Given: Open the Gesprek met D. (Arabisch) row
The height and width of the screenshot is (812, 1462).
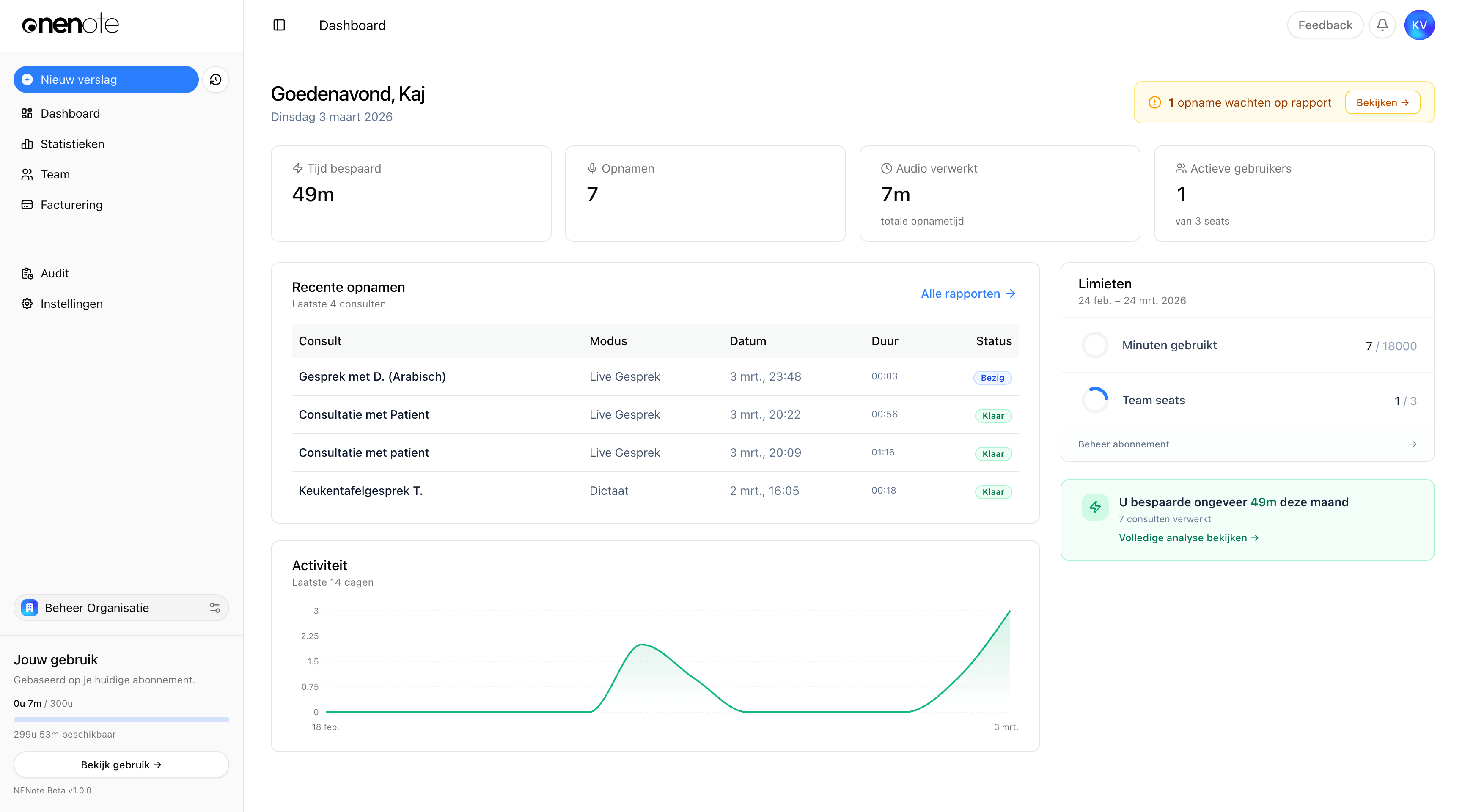Looking at the screenshot, I should click(x=372, y=377).
